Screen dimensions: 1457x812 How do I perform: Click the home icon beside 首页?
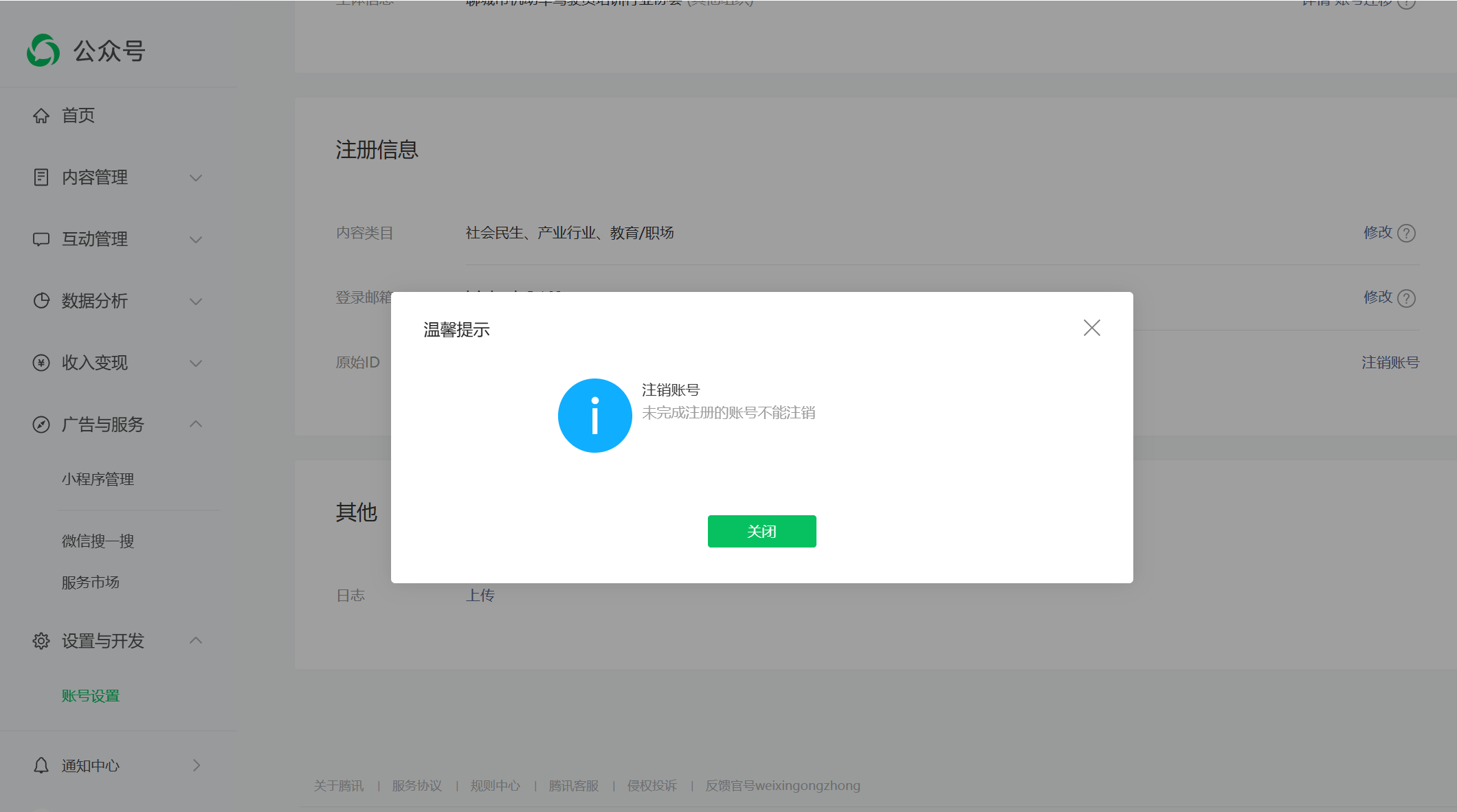[x=41, y=115]
